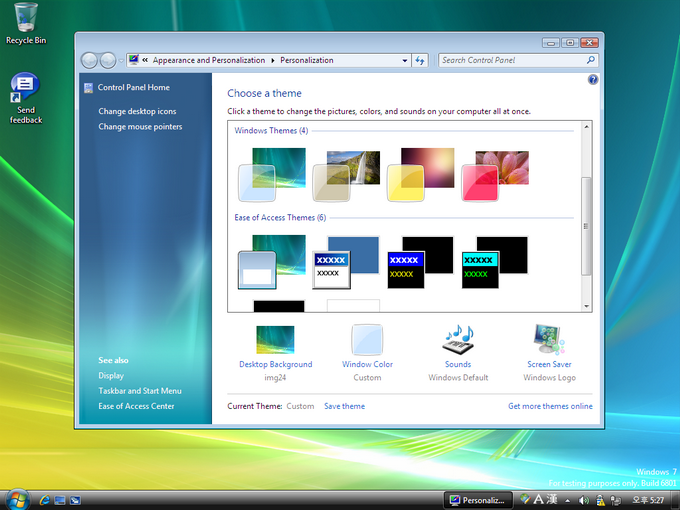Launch Internet Explorer from the taskbar
This screenshot has height=510, width=680.
pyautogui.click(x=45, y=500)
